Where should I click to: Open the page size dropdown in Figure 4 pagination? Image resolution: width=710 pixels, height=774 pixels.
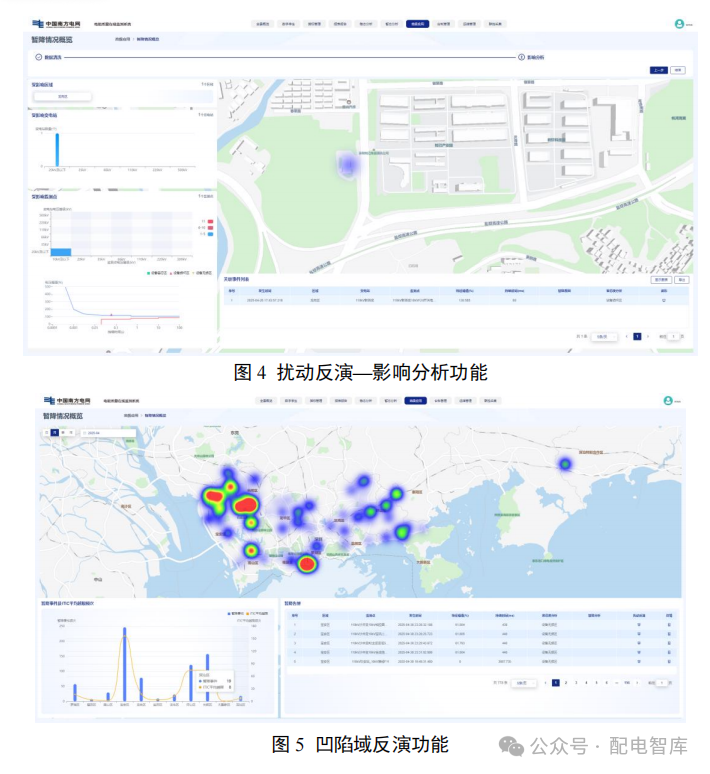click(602, 337)
